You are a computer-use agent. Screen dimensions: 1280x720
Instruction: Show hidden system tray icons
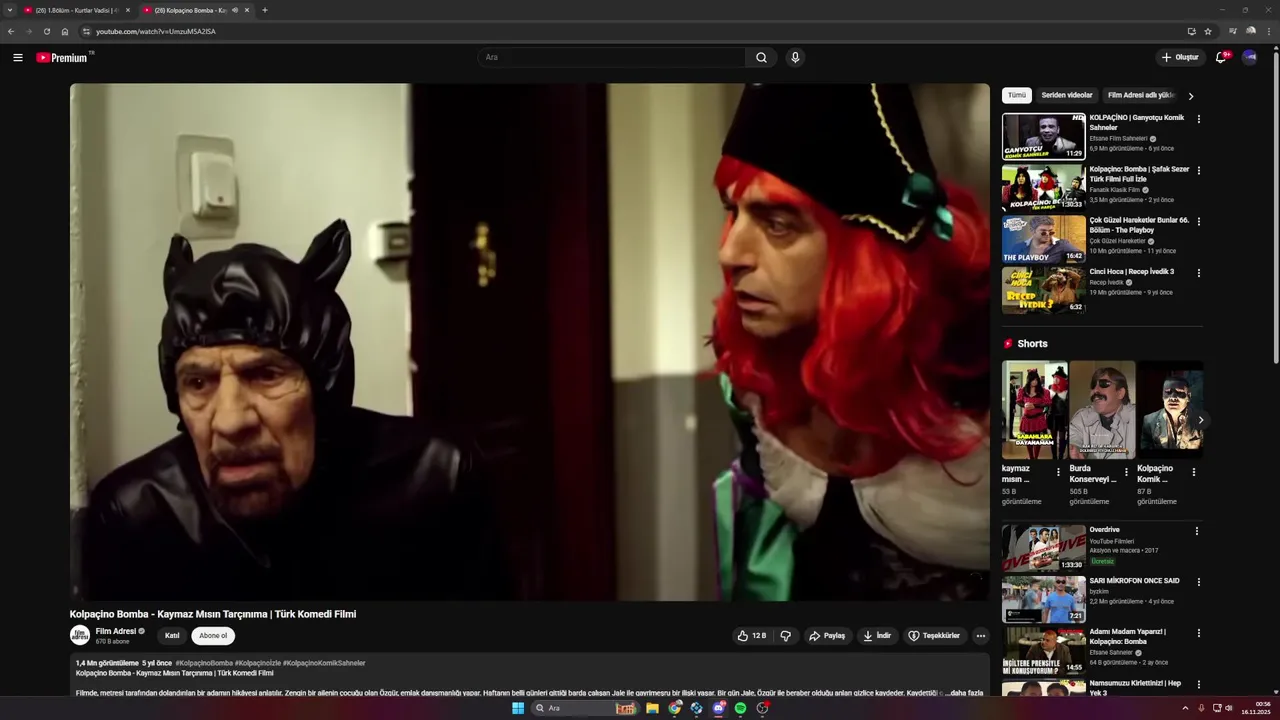pos(1187,708)
